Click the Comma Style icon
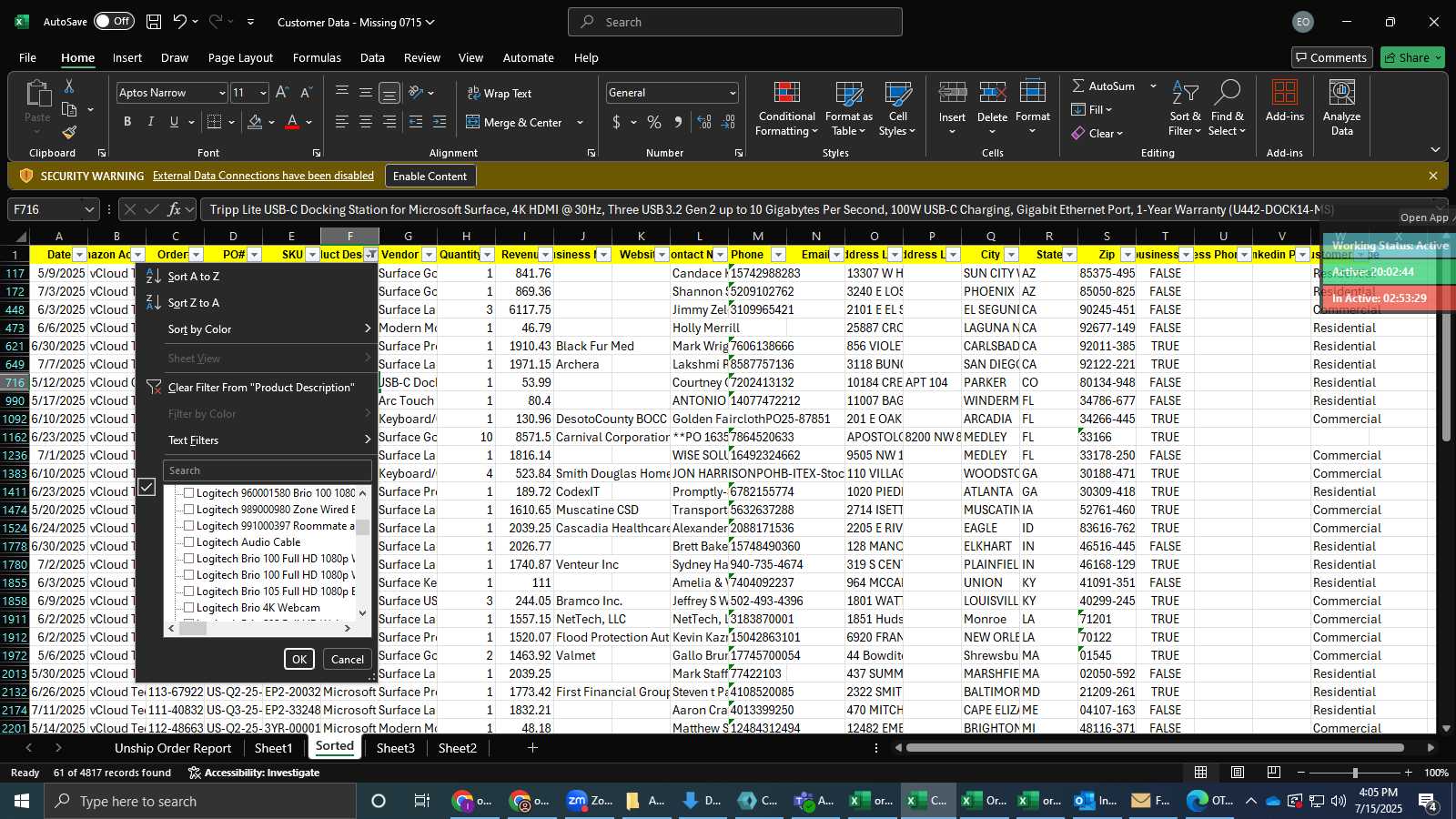 click(678, 122)
